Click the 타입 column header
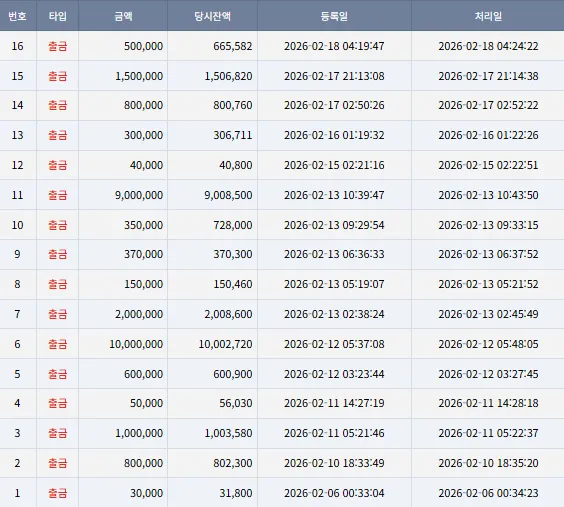 coord(58,16)
